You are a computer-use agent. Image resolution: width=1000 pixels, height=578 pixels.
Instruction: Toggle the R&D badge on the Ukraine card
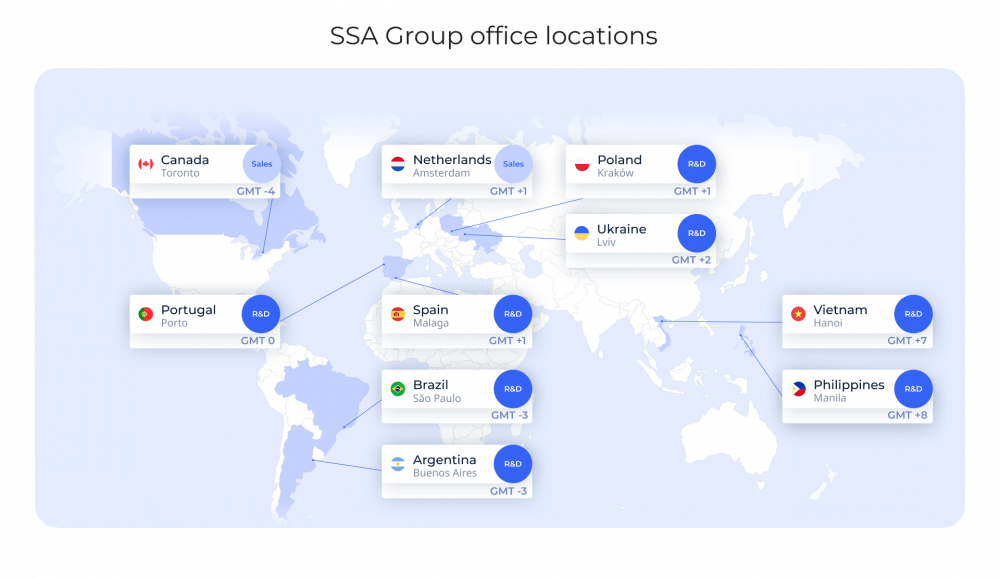(696, 232)
